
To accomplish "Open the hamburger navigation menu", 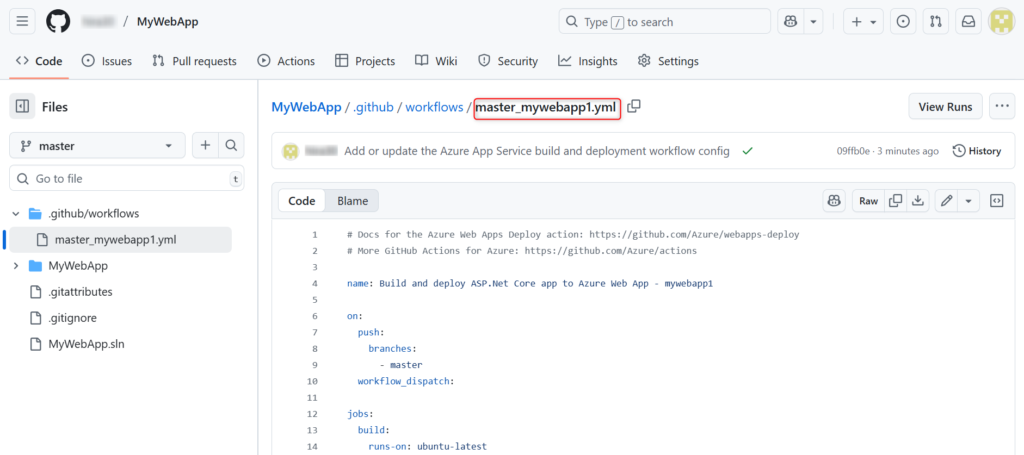I will tap(22, 22).
